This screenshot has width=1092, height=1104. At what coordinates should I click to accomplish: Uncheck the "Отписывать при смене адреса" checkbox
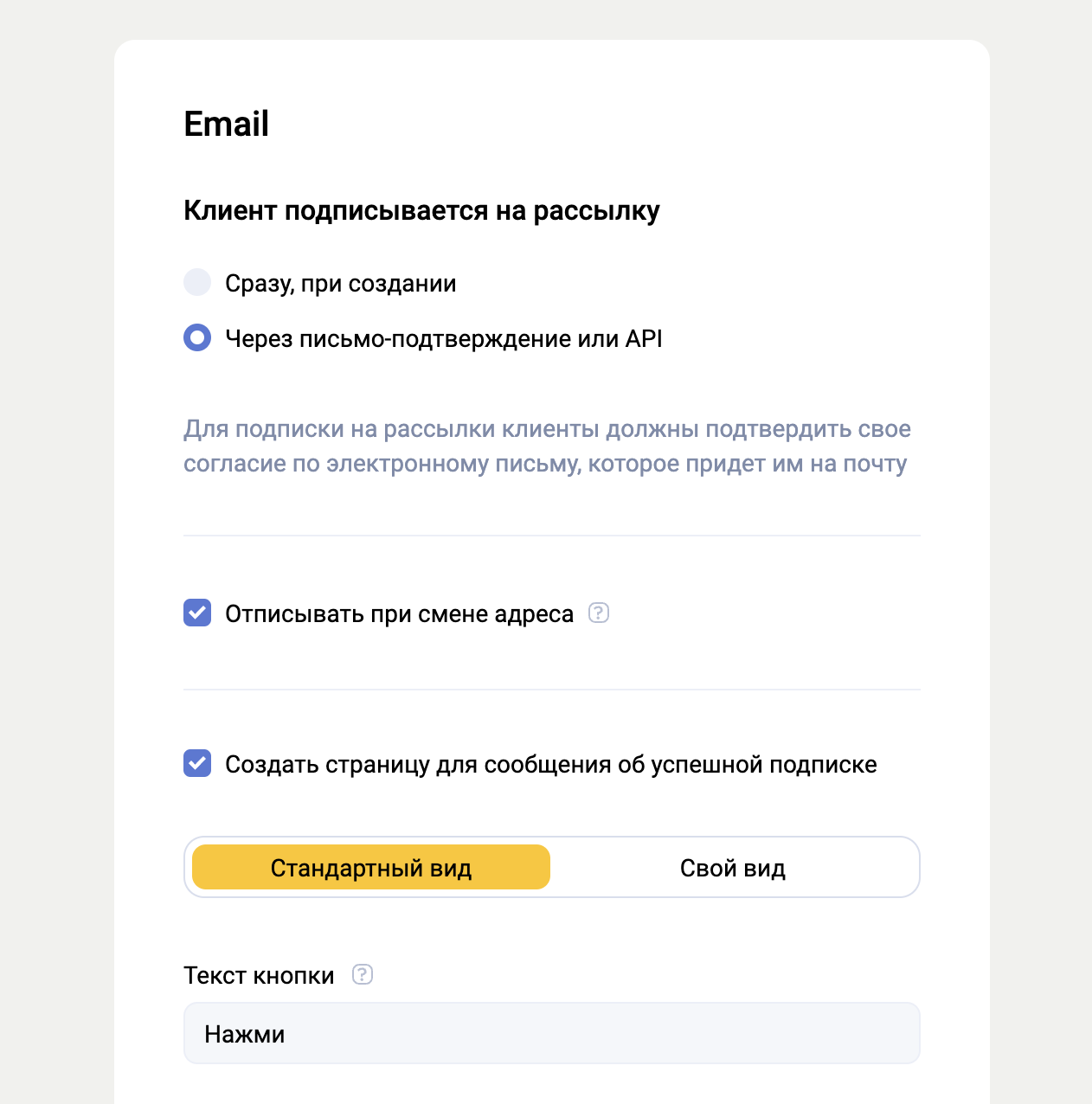tap(197, 613)
